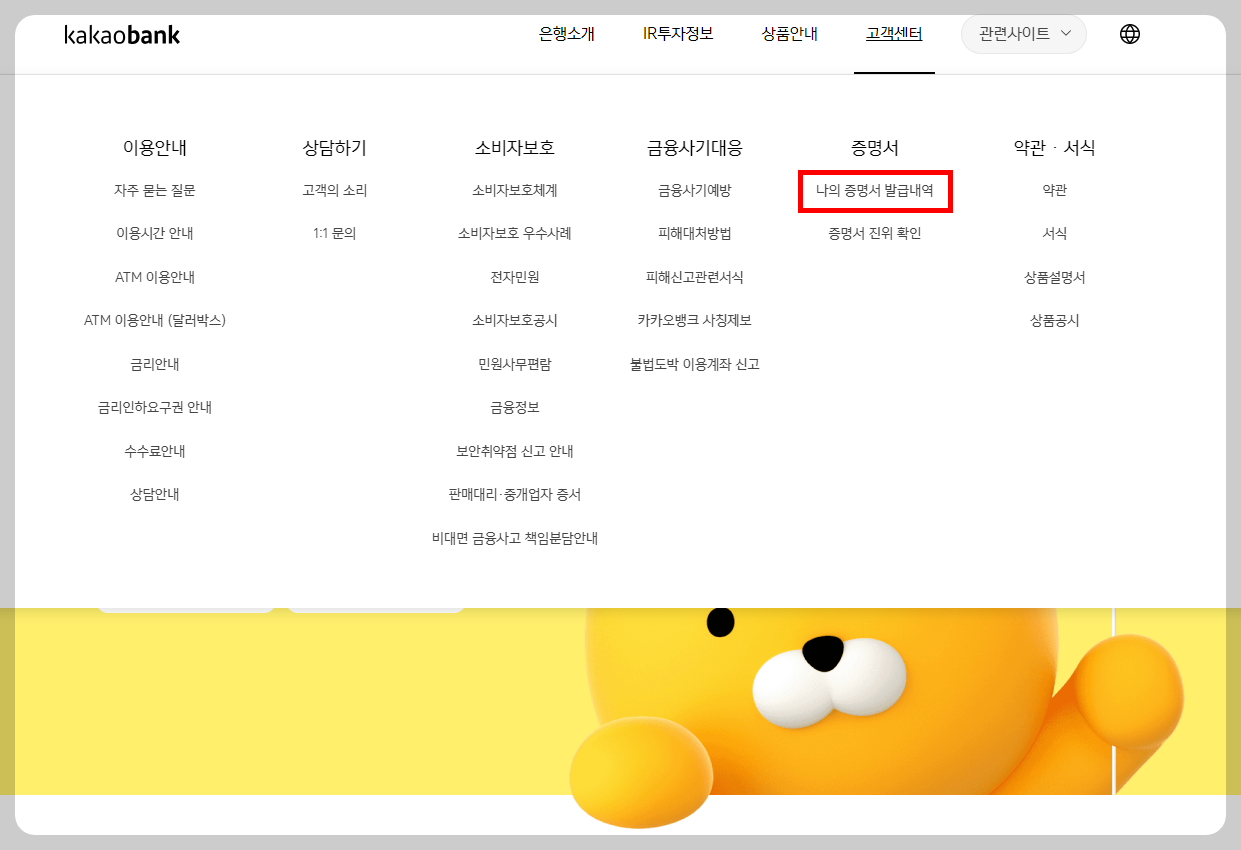Open 상품설명서 link
This screenshot has height=850, width=1241.
pos(1055,277)
